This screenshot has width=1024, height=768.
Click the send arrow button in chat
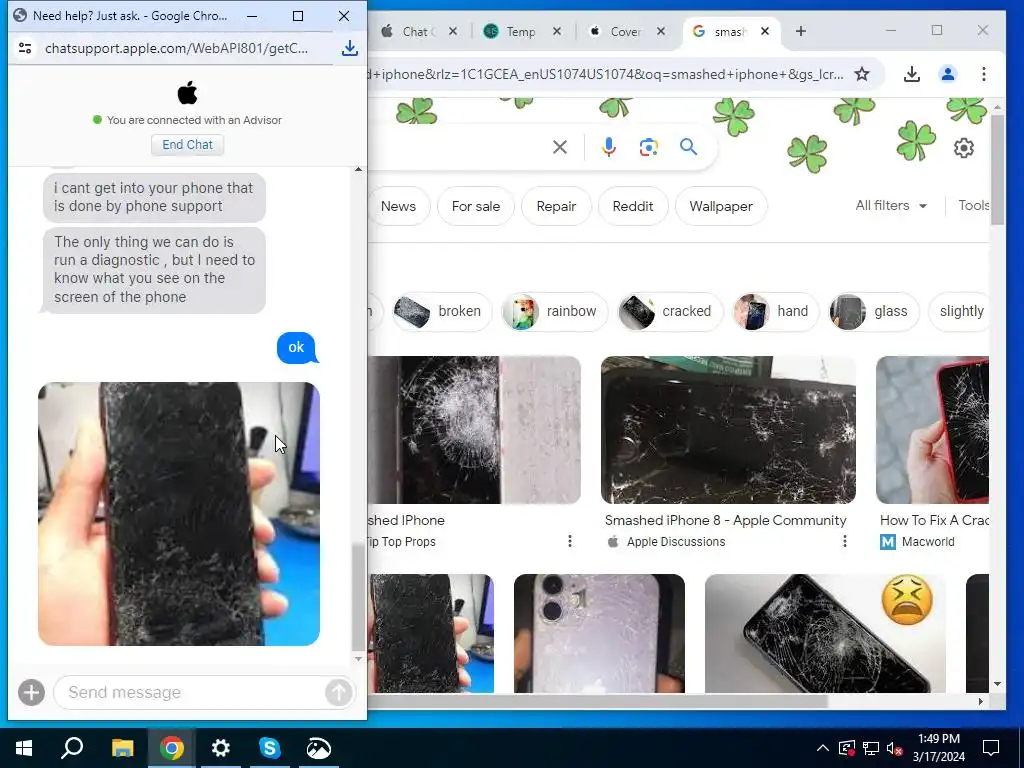pyautogui.click(x=338, y=692)
